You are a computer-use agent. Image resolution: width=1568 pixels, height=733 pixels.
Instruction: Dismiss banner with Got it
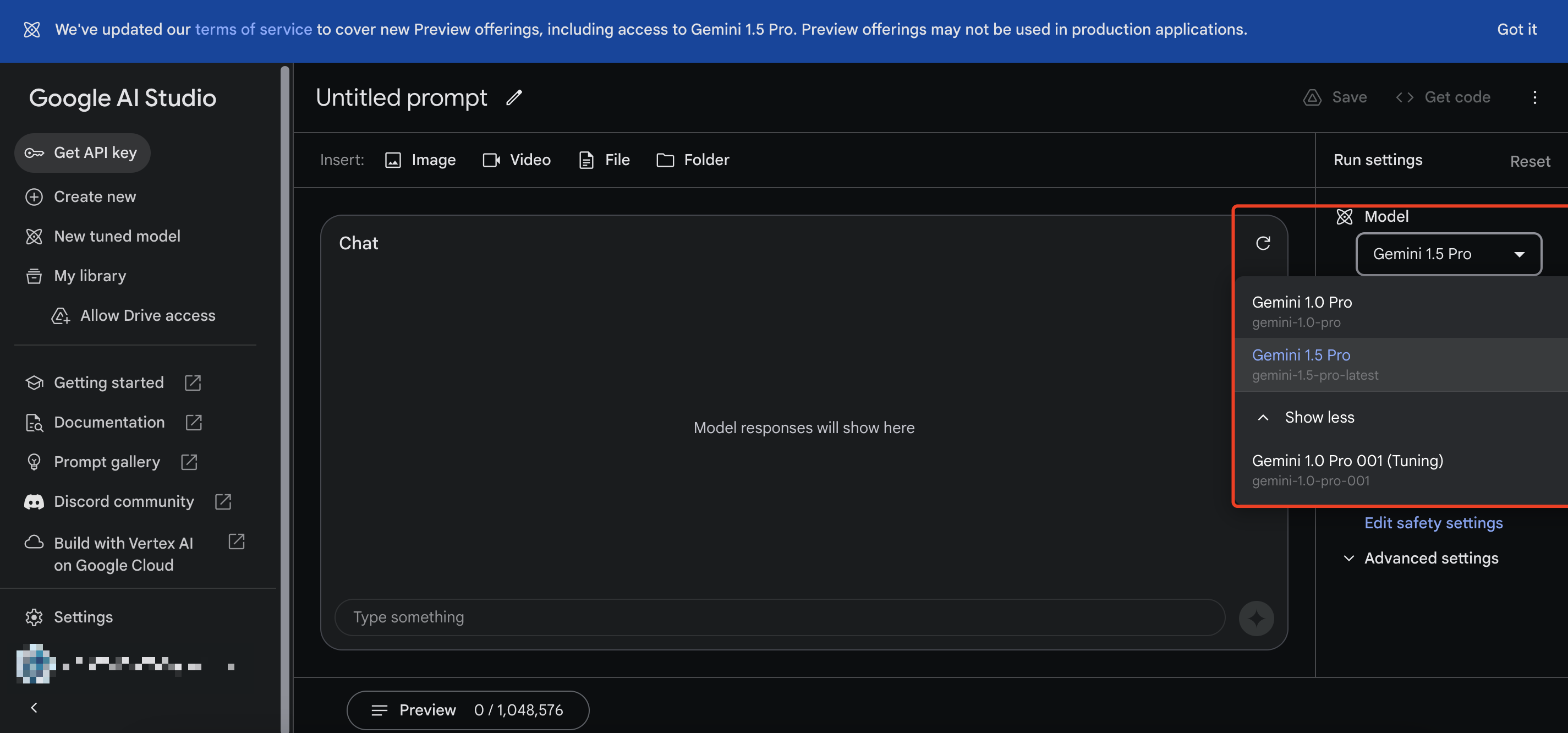coord(1516,29)
